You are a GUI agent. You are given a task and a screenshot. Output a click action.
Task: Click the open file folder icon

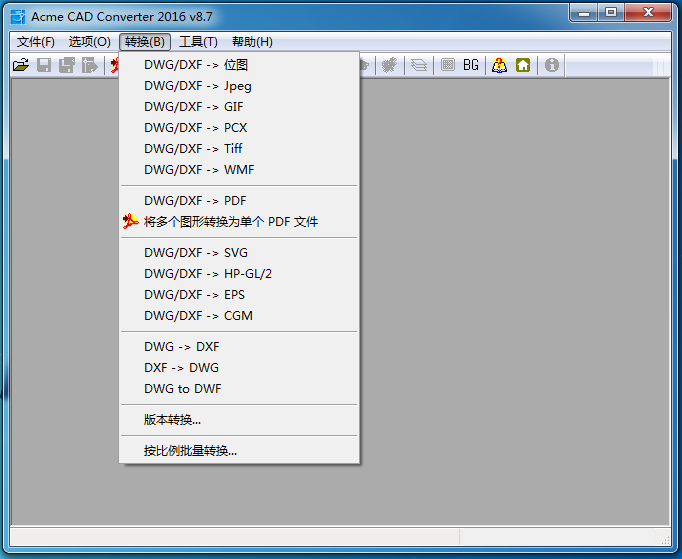point(21,65)
